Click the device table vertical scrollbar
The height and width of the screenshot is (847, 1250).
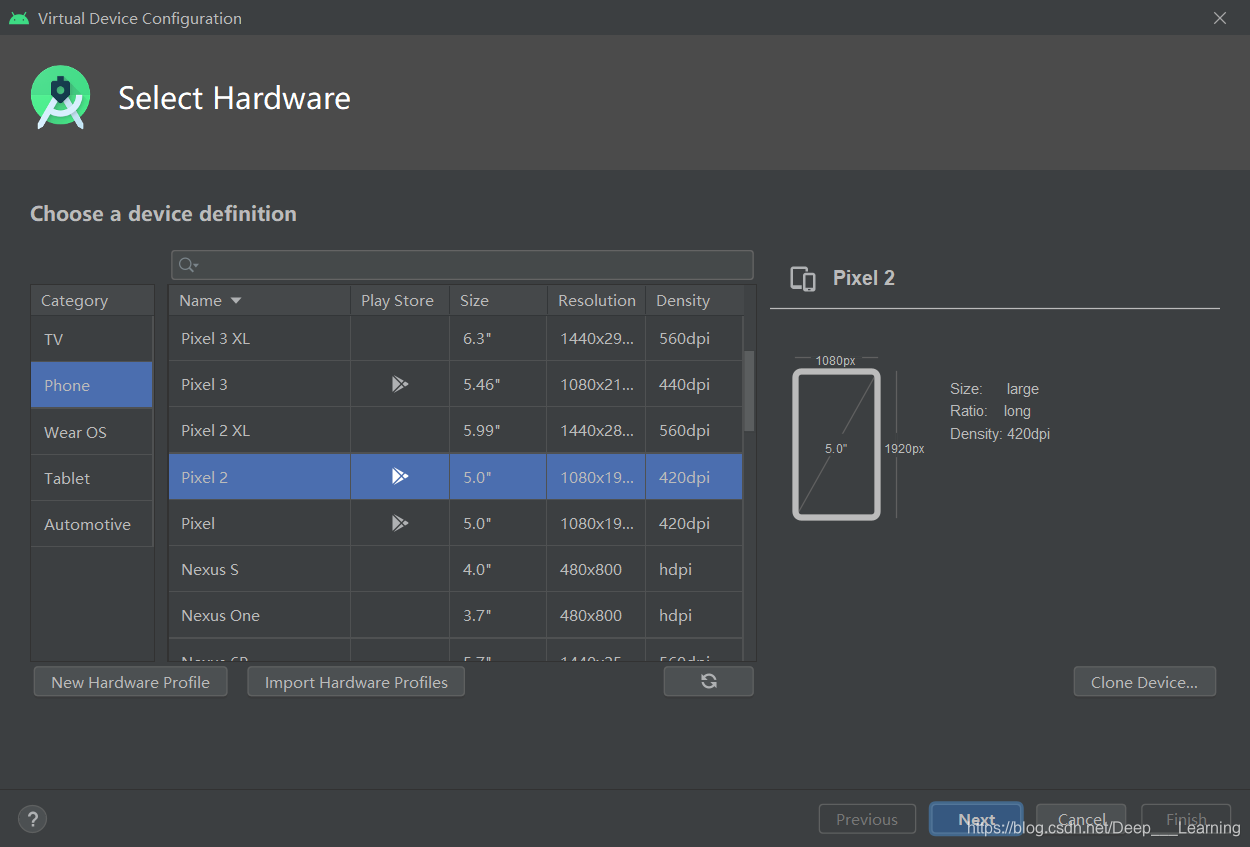[x=749, y=390]
